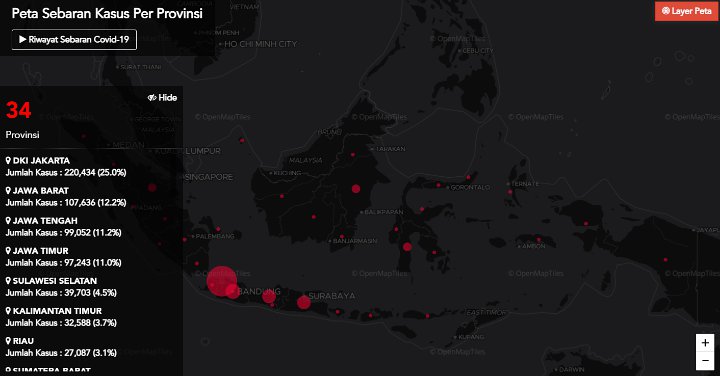Screen dimensions: 720x376
Task: Click the red dot near Palembang label
Action: coord(185,240)
